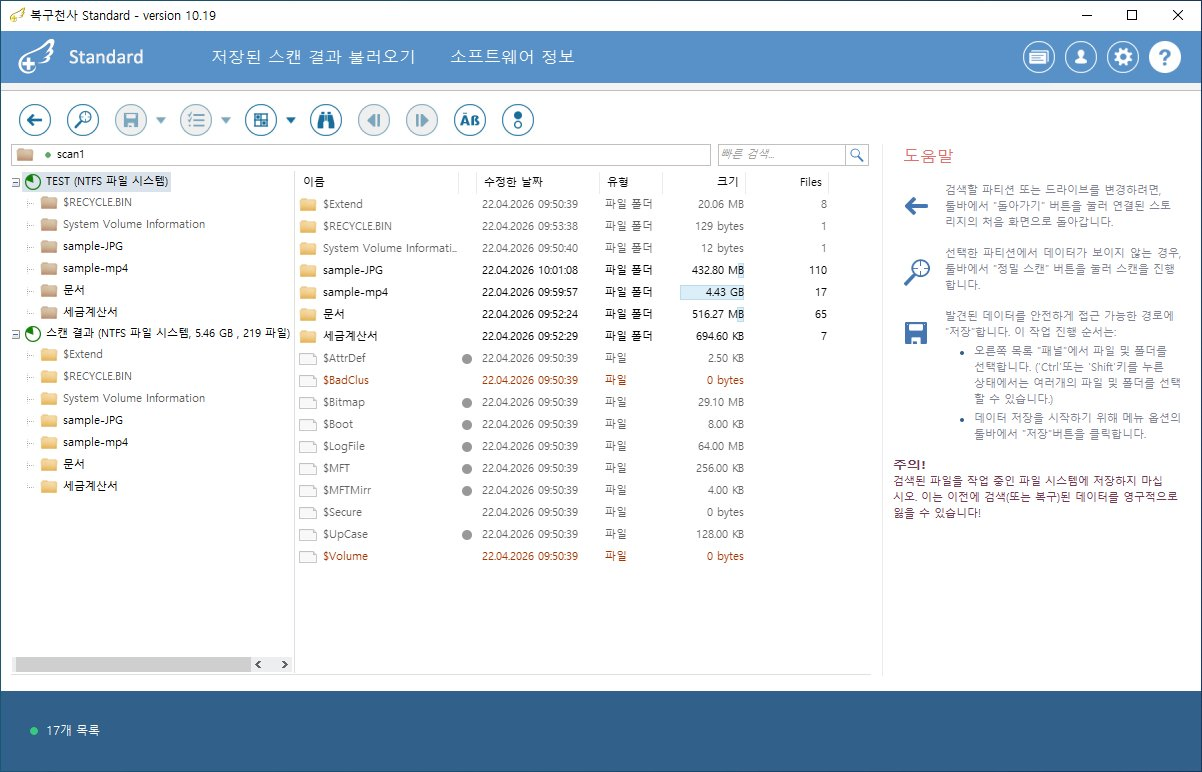Open 소프트웨어 정보 menu

click(513, 57)
